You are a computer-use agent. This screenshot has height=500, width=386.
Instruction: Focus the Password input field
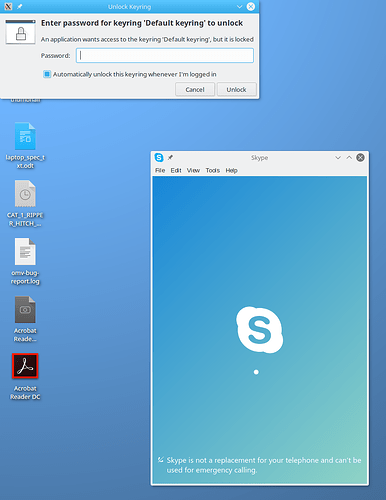point(165,55)
